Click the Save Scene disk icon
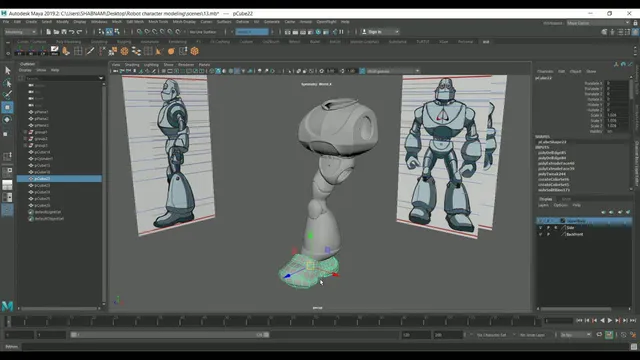Viewport: 640px width, 360px height. [x=64, y=32]
